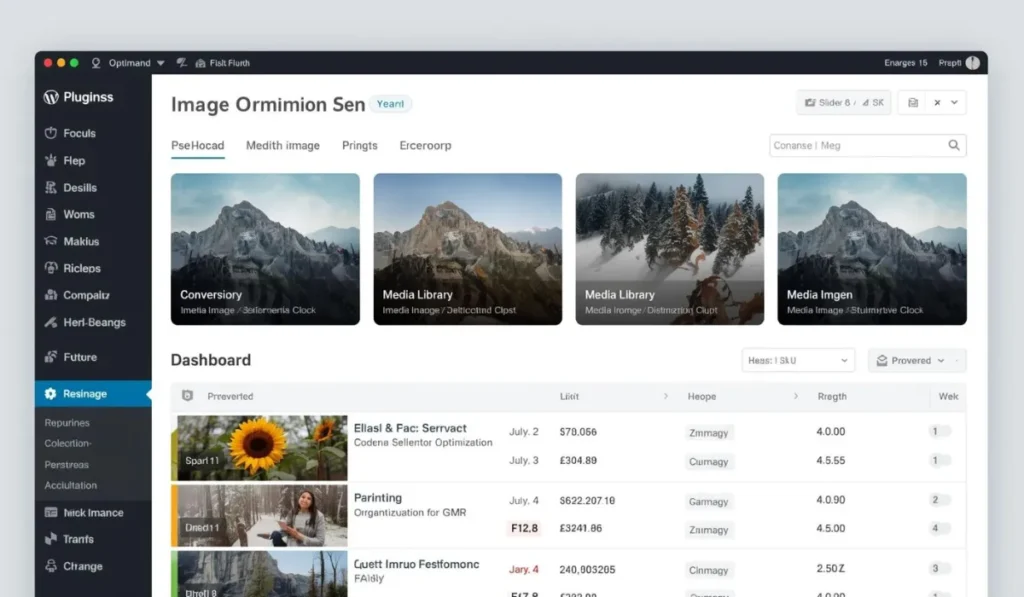This screenshot has width=1024, height=597.
Task: Switch to the Pringts tab
Action: coord(360,146)
